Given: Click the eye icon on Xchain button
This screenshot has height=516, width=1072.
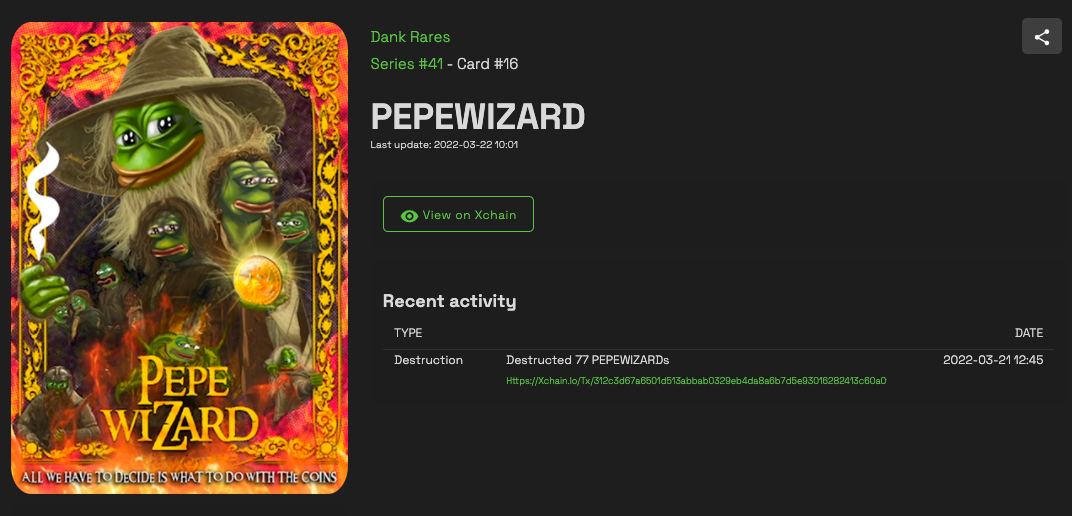Looking at the screenshot, I should pos(410,215).
